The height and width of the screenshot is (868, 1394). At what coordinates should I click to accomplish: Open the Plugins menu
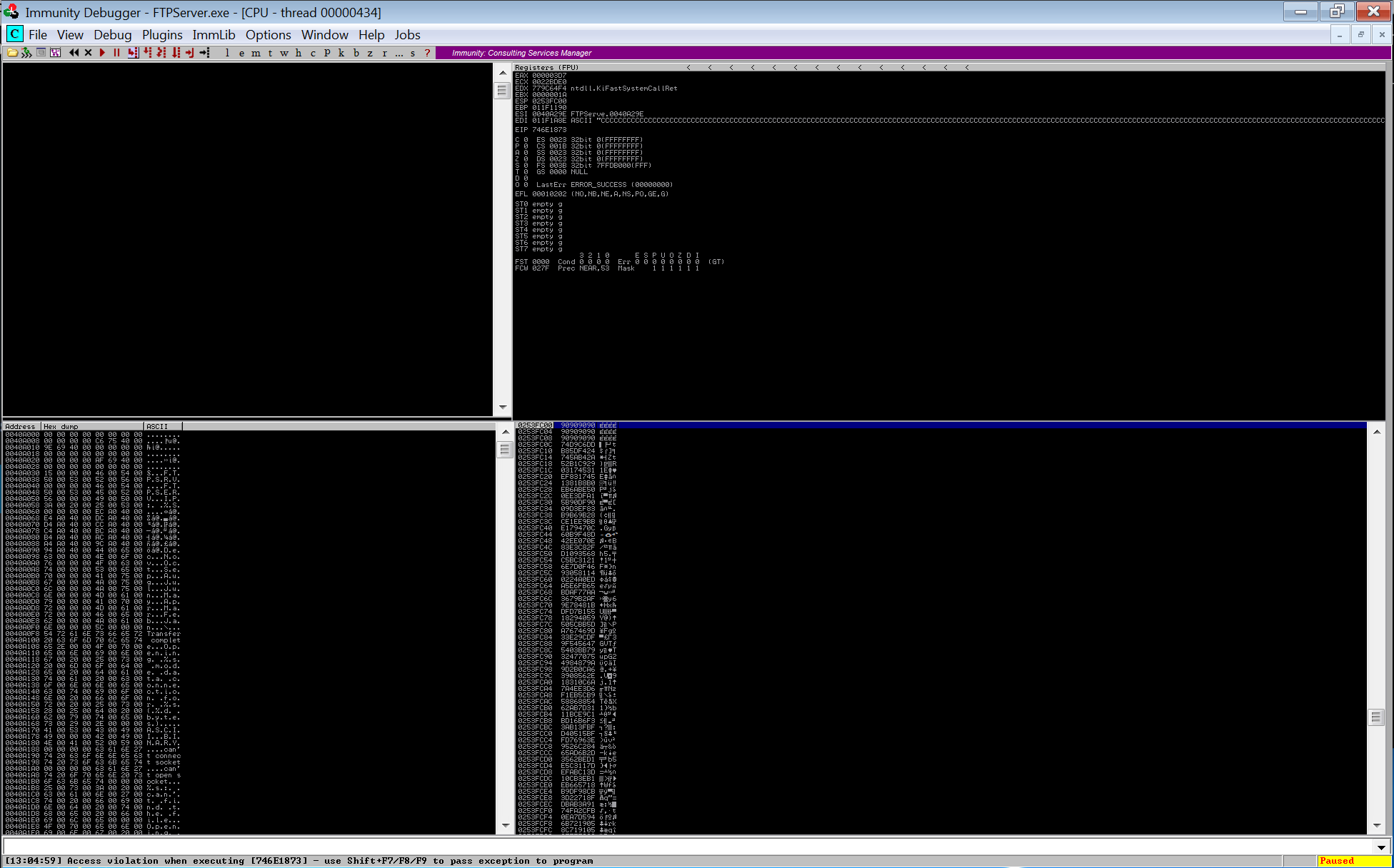[162, 35]
